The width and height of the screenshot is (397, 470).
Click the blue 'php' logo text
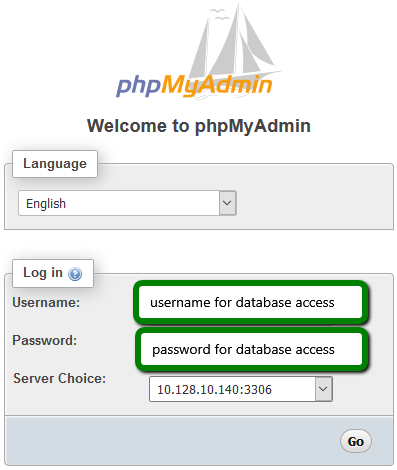[x=138, y=86]
